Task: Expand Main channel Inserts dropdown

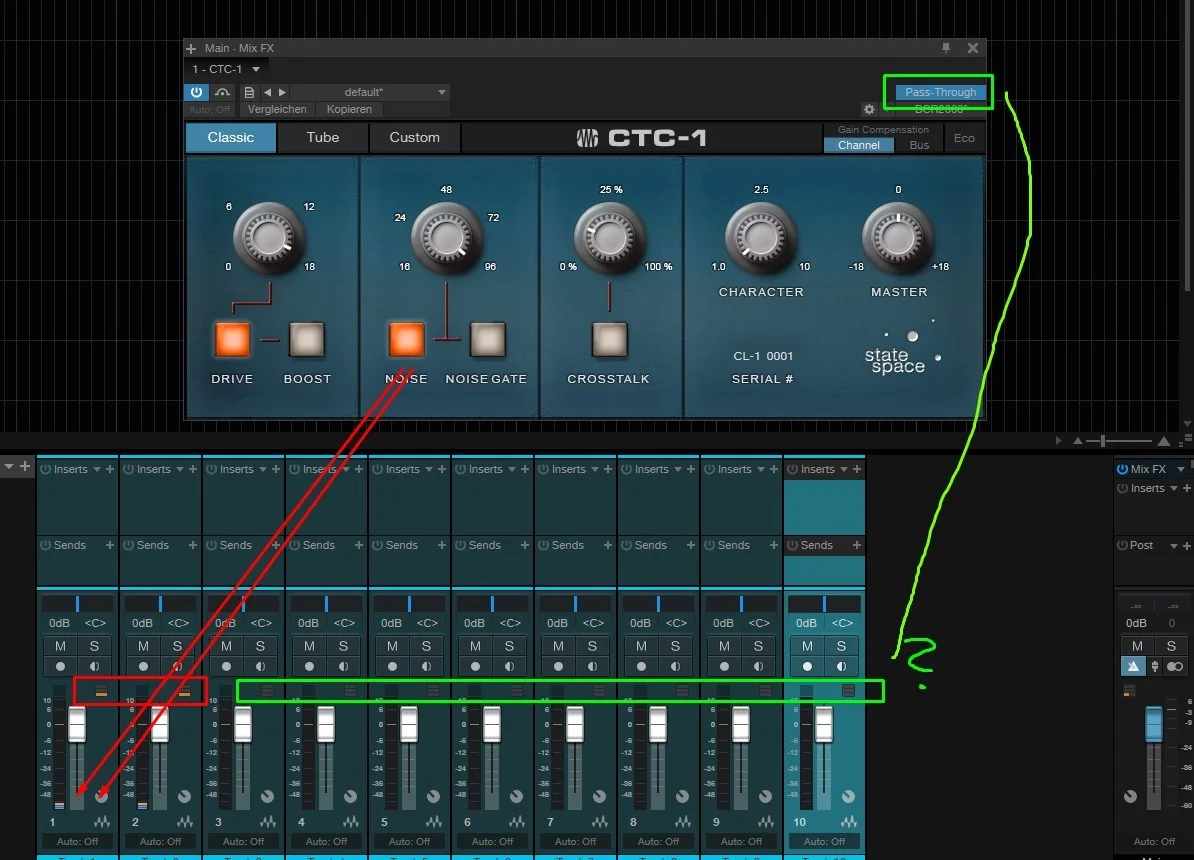Action: click(x=1173, y=488)
